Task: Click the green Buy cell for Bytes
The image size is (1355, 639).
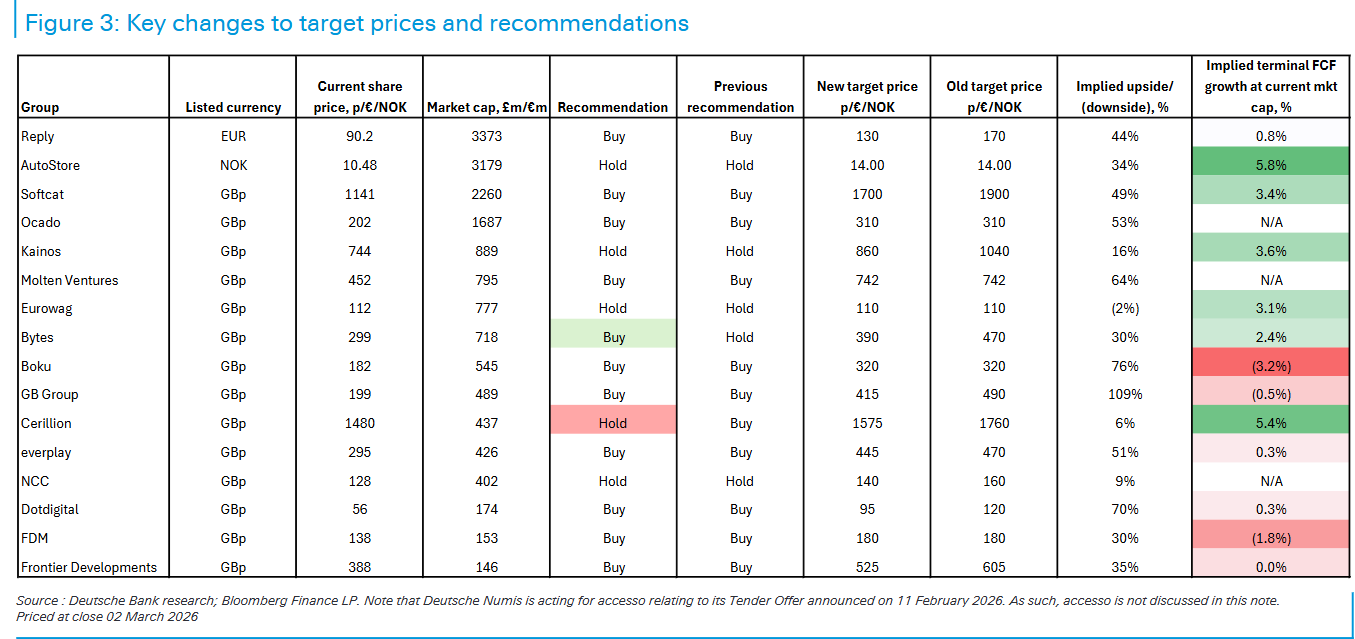Action: click(x=613, y=337)
